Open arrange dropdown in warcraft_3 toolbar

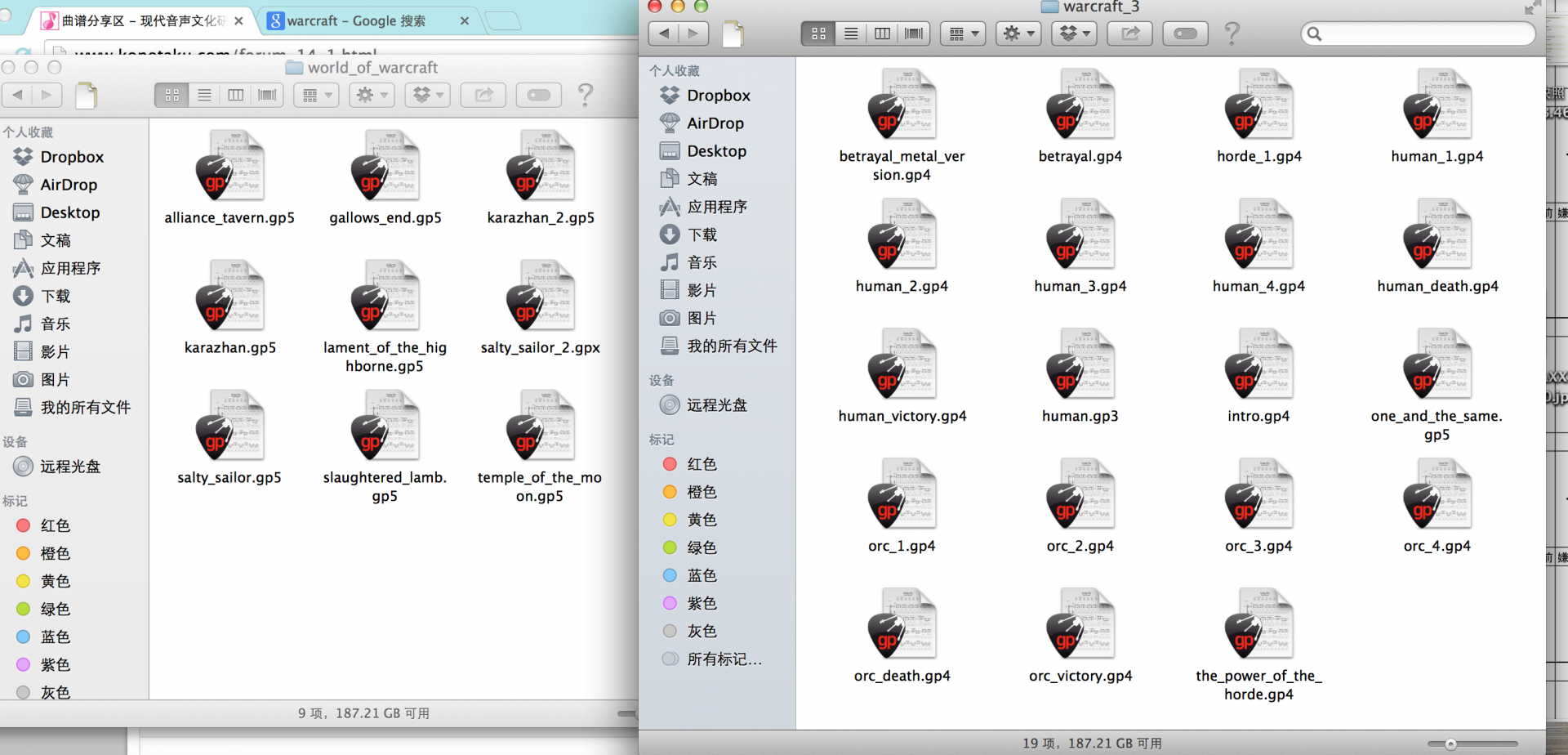point(963,34)
